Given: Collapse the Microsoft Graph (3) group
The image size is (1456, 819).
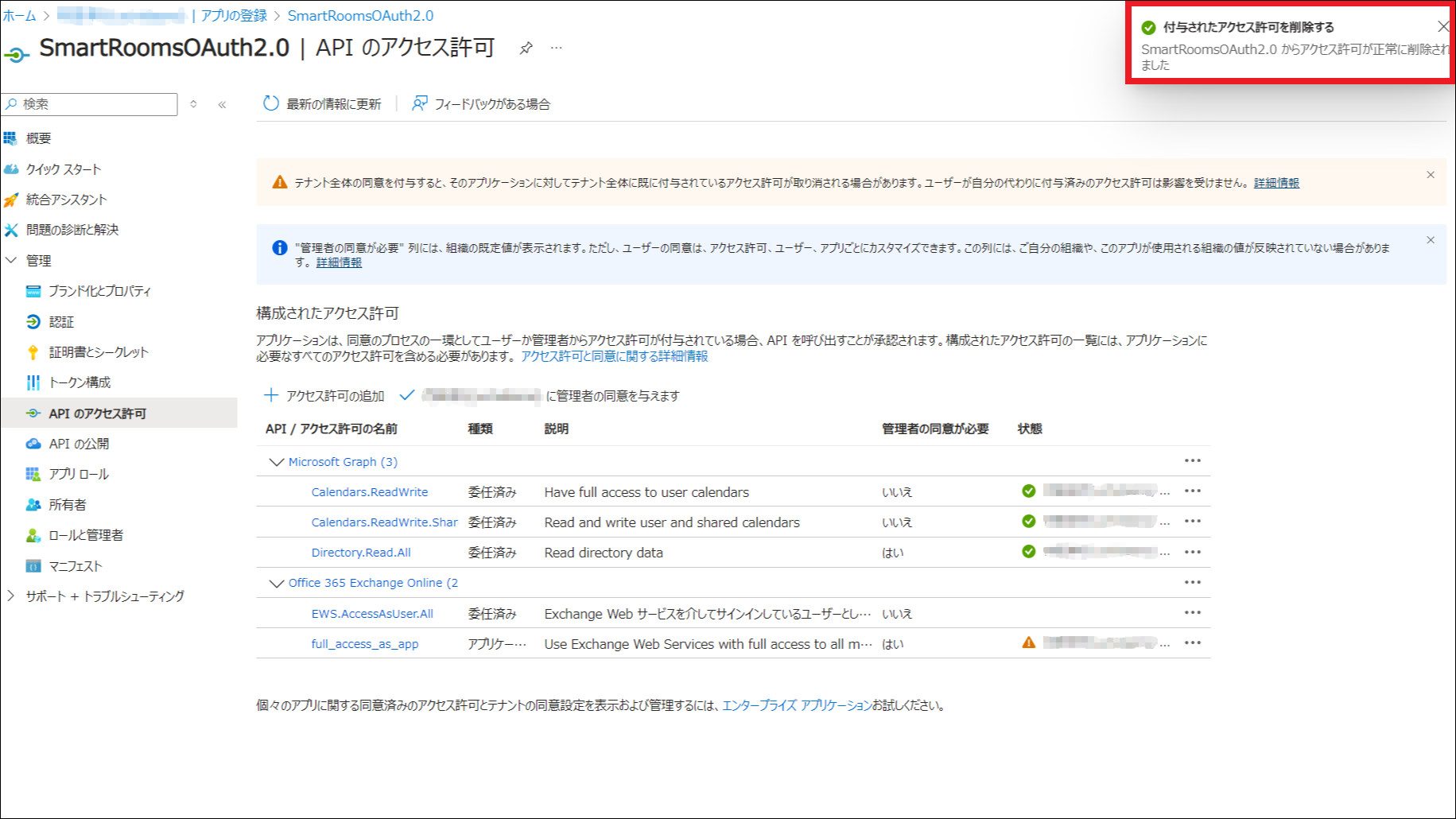Looking at the screenshot, I should tap(277, 462).
